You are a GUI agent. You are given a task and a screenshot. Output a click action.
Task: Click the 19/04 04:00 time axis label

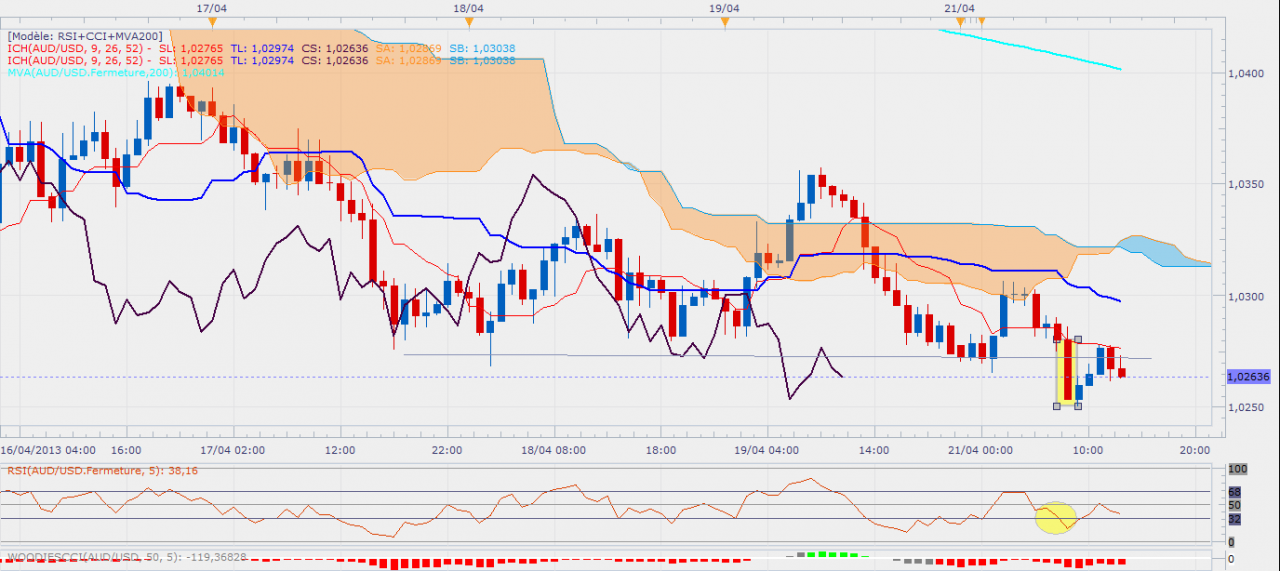click(x=767, y=450)
